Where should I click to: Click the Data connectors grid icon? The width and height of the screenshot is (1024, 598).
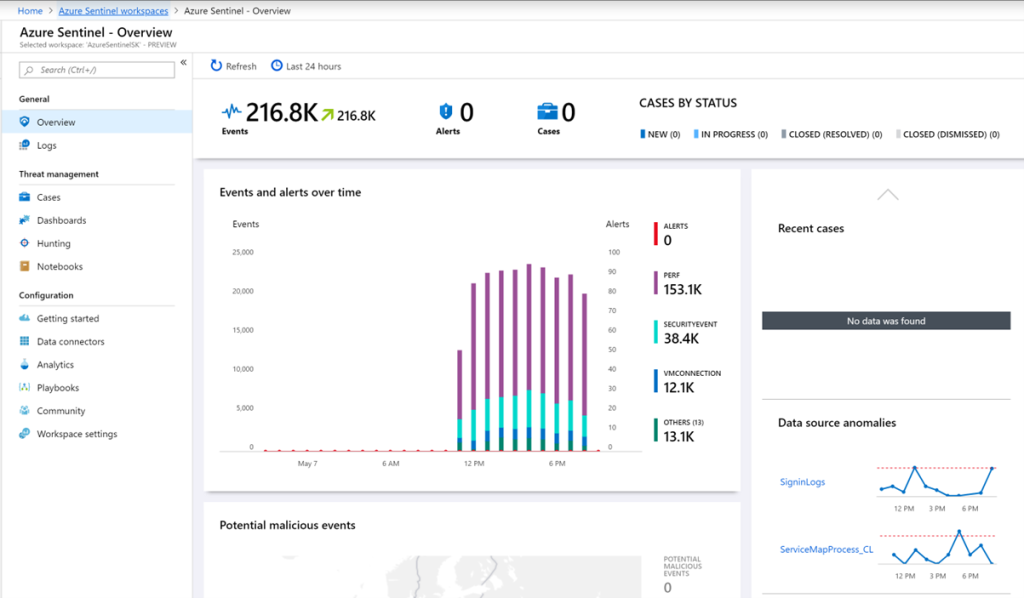[24, 341]
